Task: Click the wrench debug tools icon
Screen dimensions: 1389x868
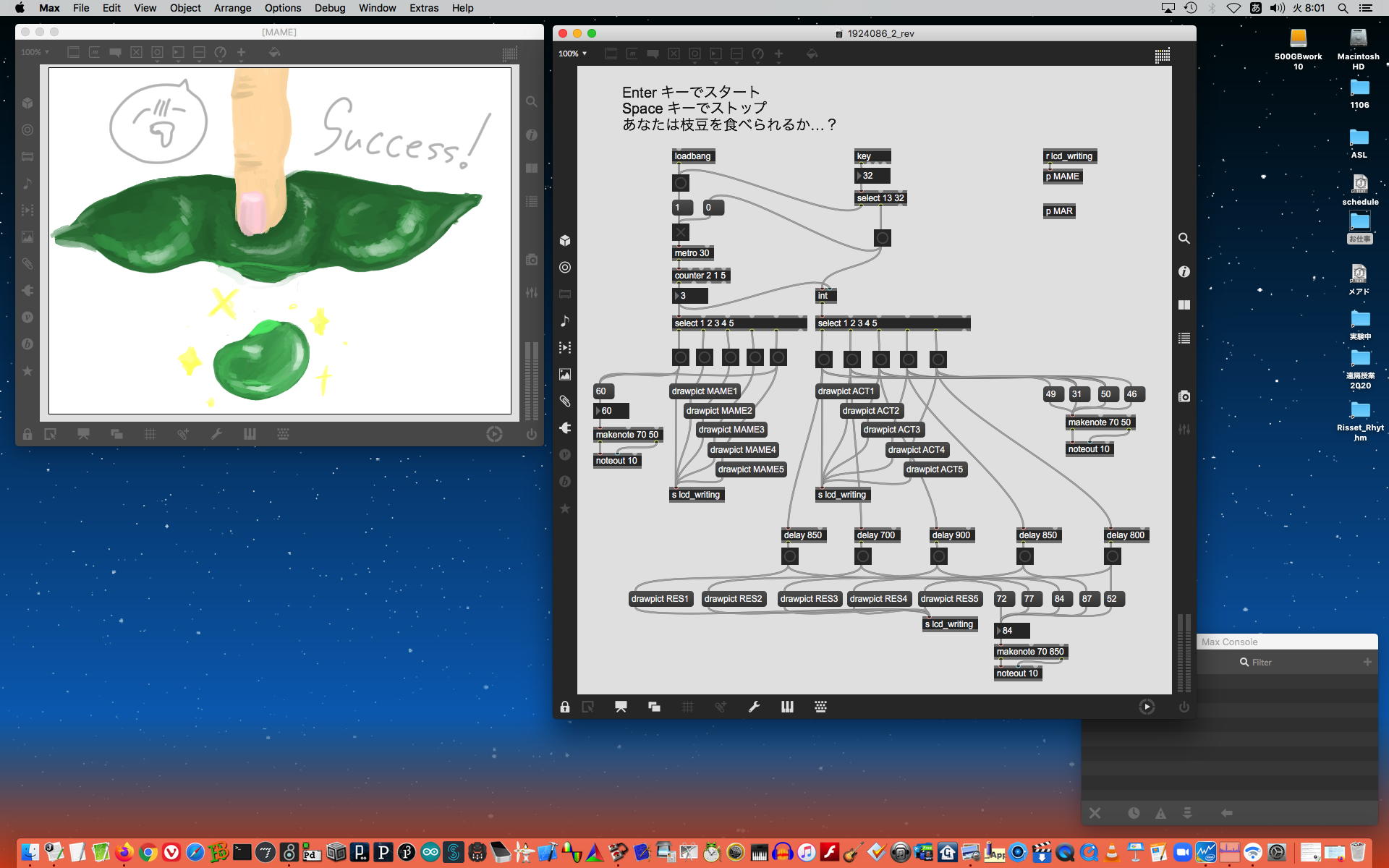Action: pyautogui.click(x=754, y=707)
